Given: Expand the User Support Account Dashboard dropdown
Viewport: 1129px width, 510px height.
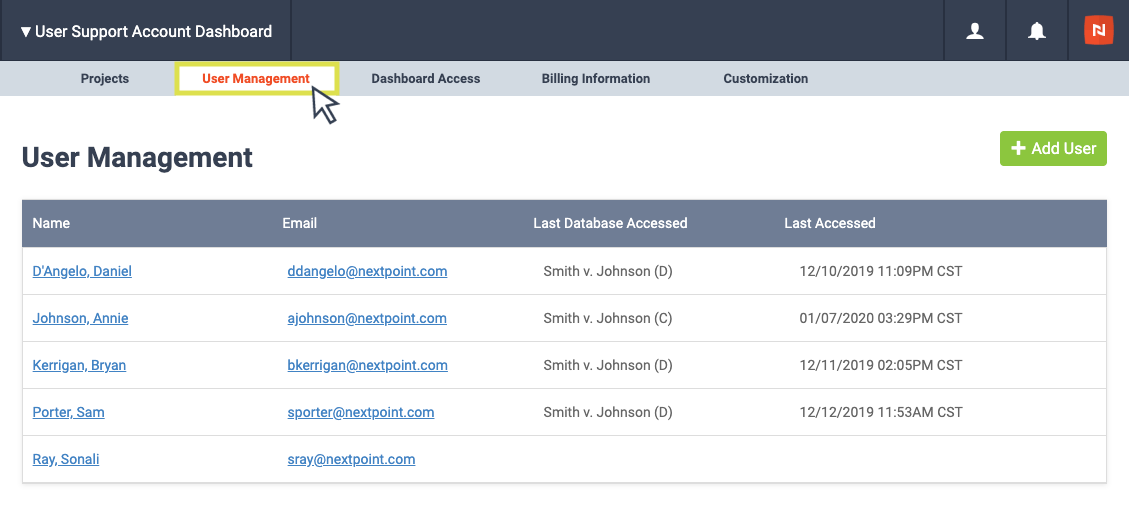Looking at the screenshot, I should [146, 31].
